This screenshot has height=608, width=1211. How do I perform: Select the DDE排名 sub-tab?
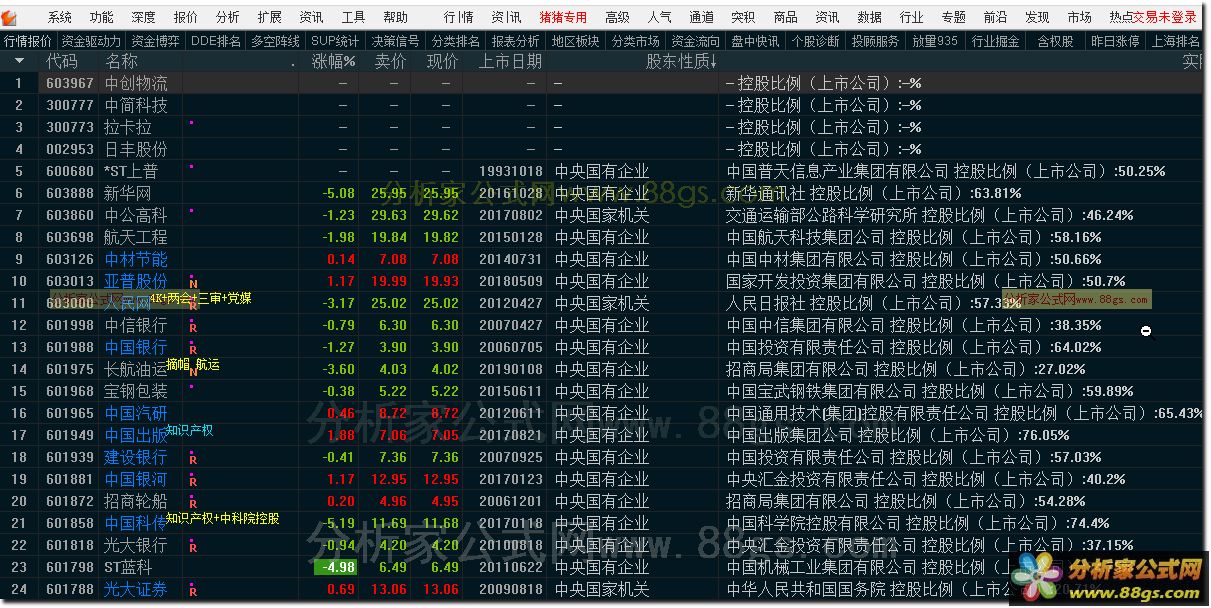pos(216,41)
